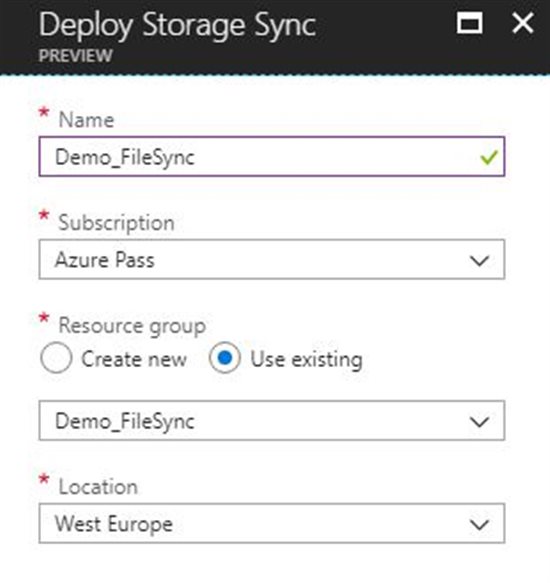Viewport: 550px width, 583px height.
Task: Select the Create new radio button
Action: tap(56, 358)
